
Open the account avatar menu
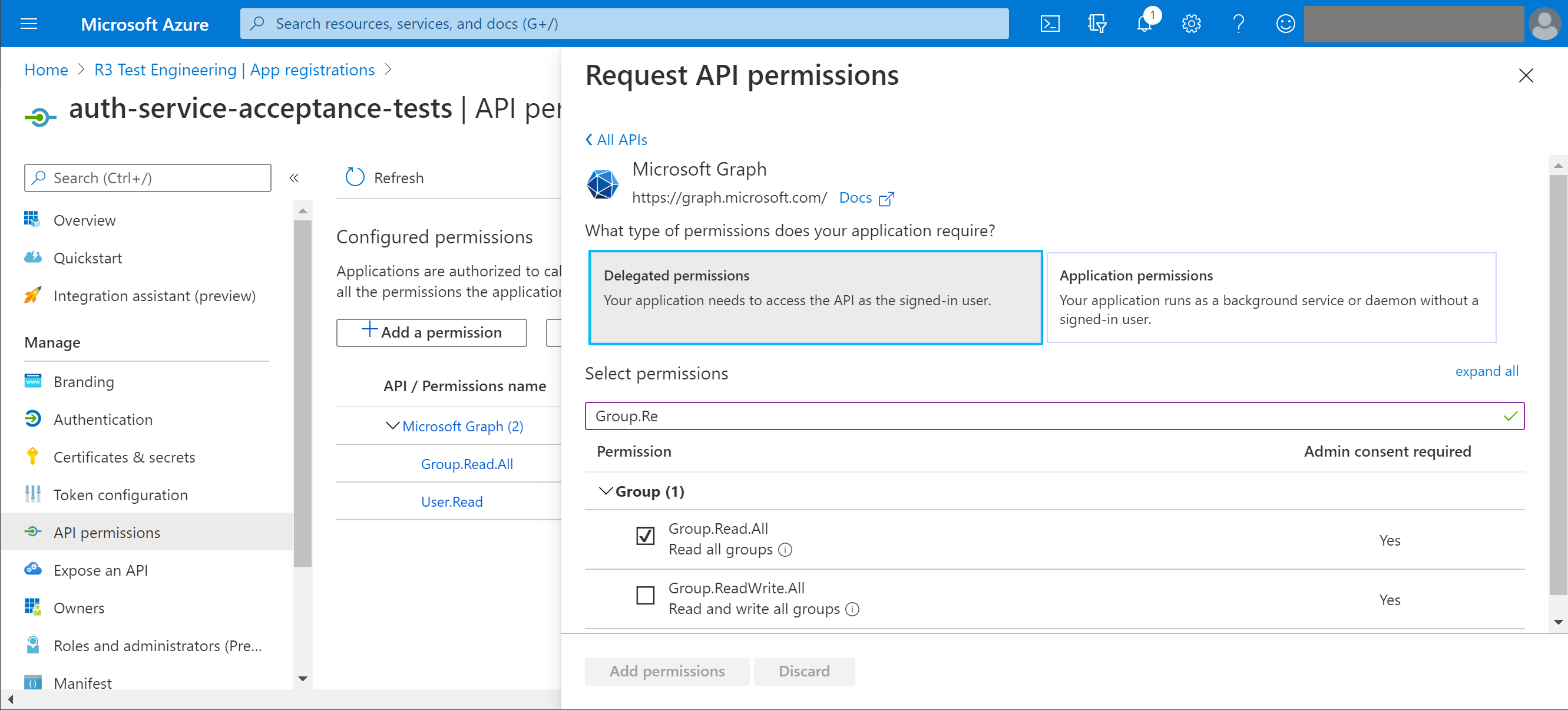coord(1545,24)
